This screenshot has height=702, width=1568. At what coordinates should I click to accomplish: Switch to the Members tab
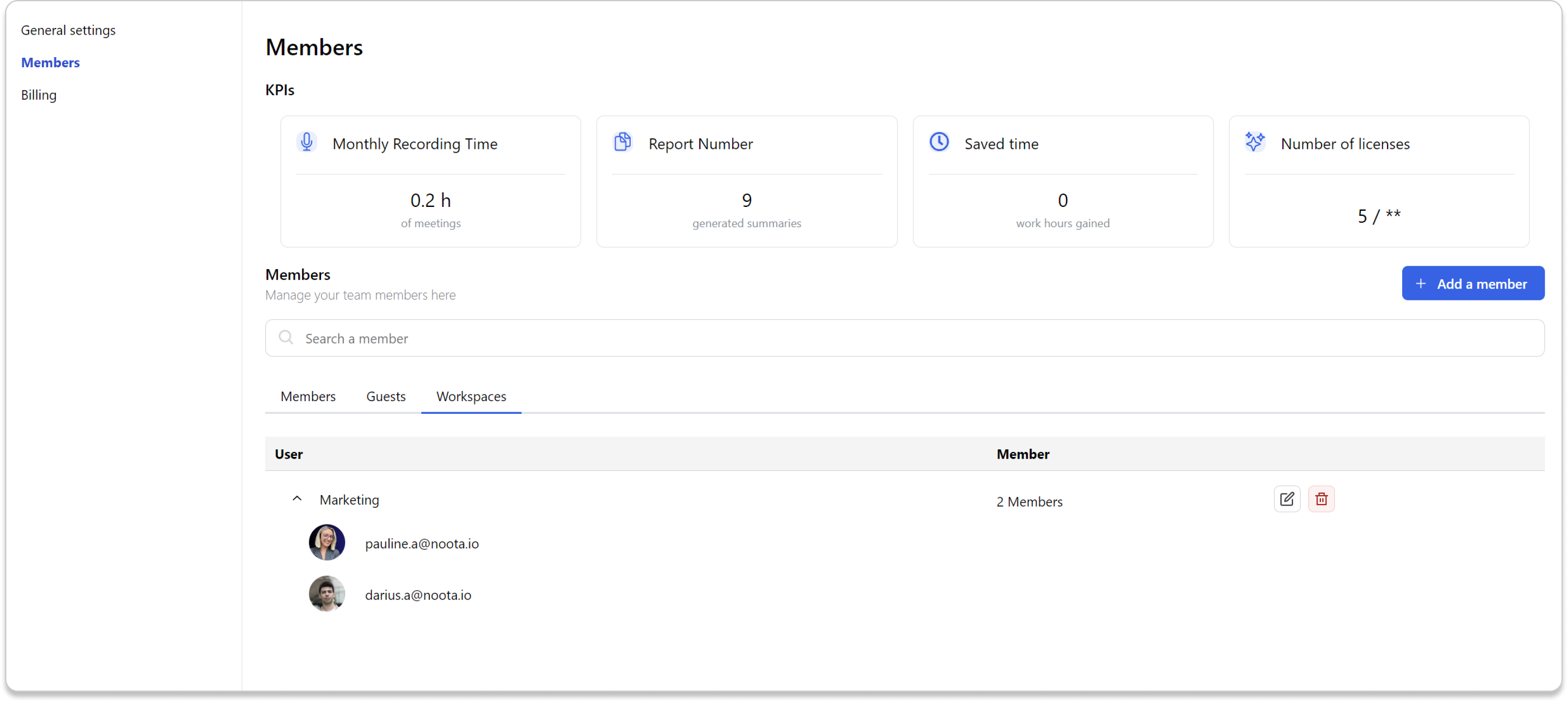[308, 396]
